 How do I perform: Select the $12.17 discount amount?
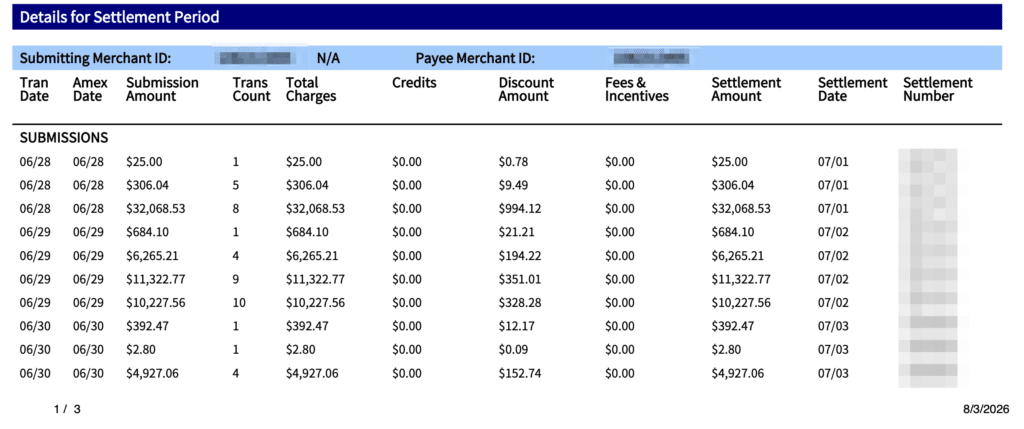(517, 326)
